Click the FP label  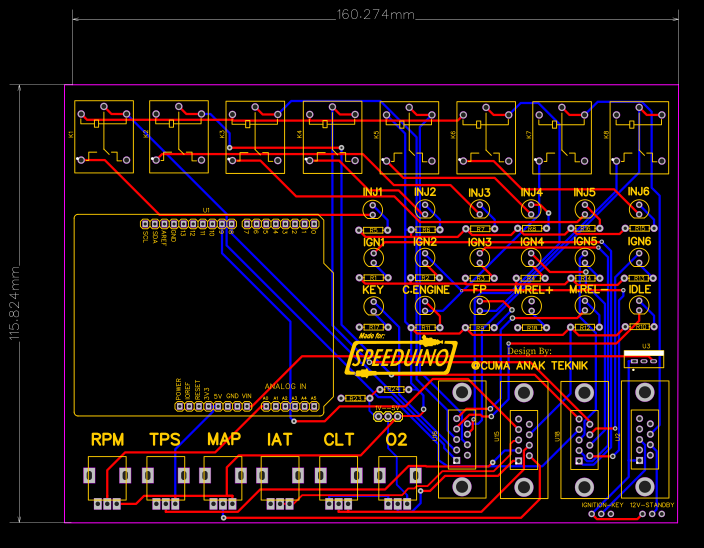click(x=479, y=289)
